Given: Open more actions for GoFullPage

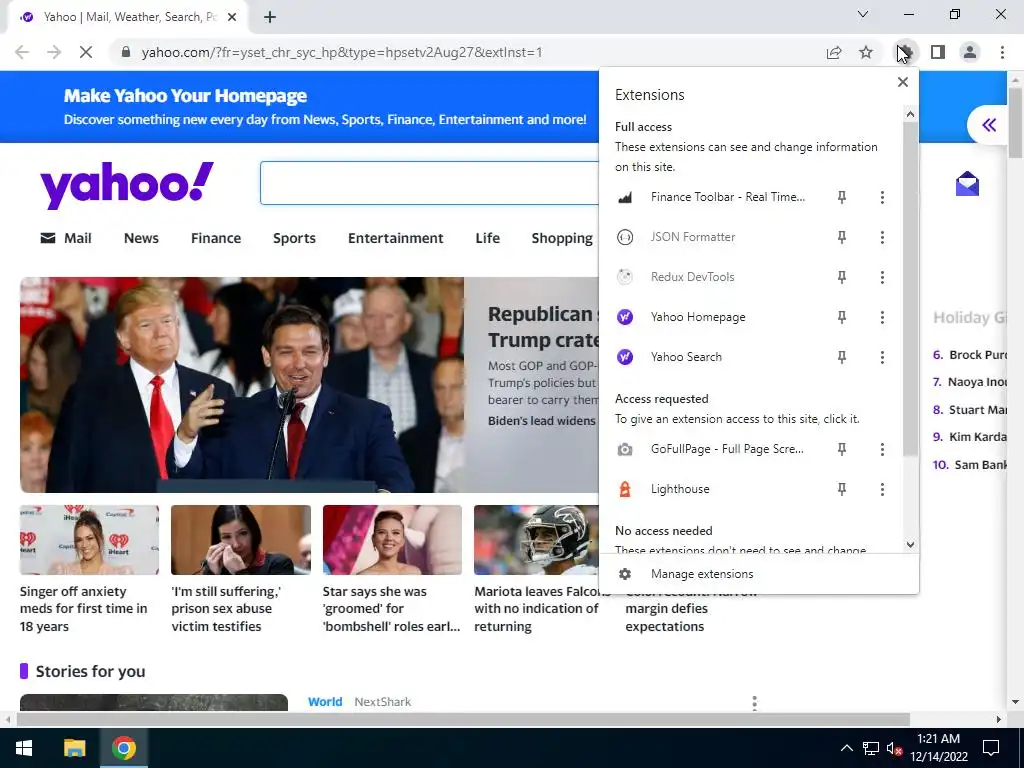Looking at the screenshot, I should (882, 449).
